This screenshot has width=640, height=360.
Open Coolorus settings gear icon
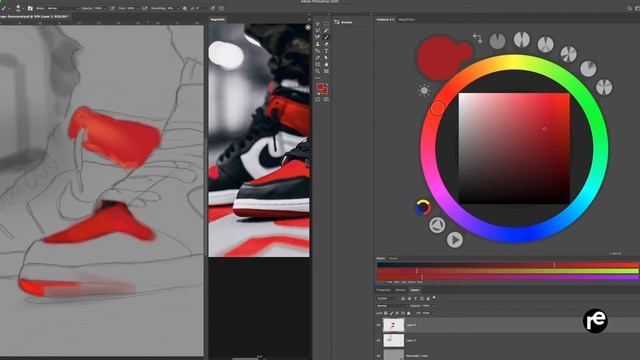(x=424, y=90)
